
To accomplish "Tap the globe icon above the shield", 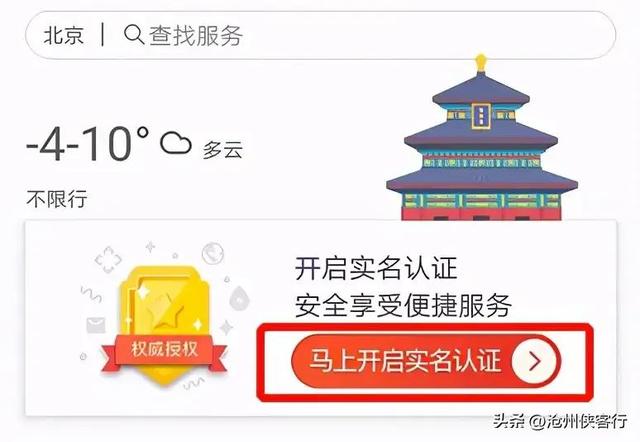I will (x=213, y=253).
